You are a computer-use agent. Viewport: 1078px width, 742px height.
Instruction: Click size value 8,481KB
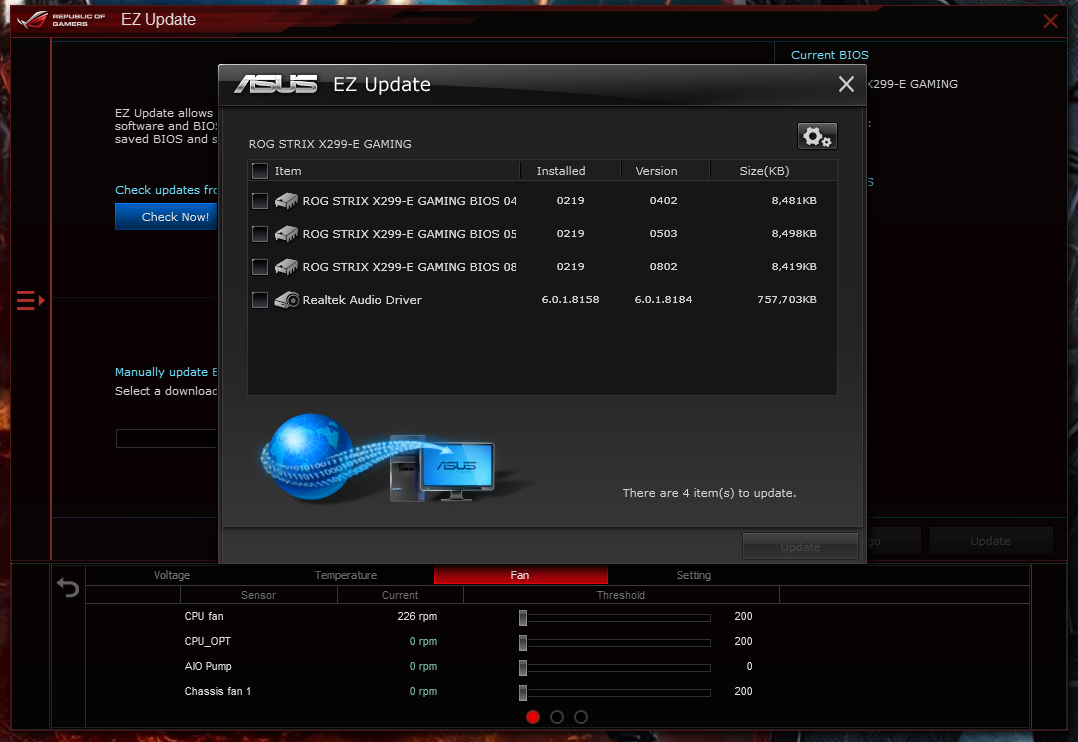click(x=794, y=200)
